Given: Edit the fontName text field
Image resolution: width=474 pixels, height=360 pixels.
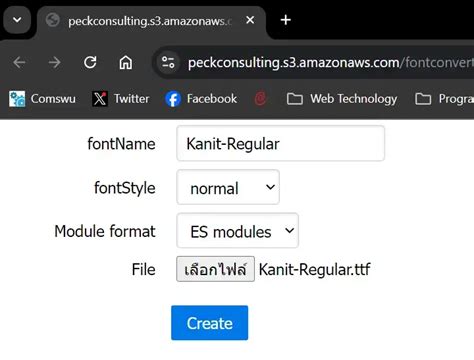Looking at the screenshot, I should coord(281,144).
